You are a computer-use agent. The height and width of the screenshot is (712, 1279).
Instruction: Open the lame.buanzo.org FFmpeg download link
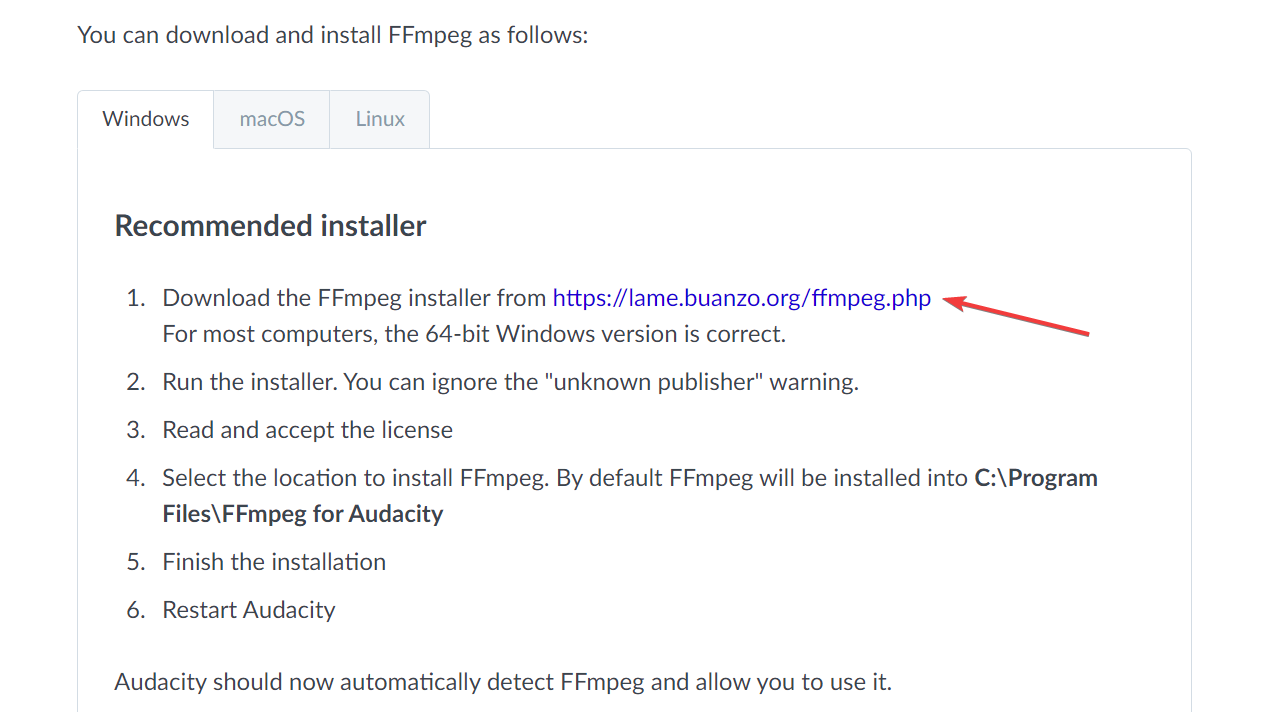coord(741,298)
